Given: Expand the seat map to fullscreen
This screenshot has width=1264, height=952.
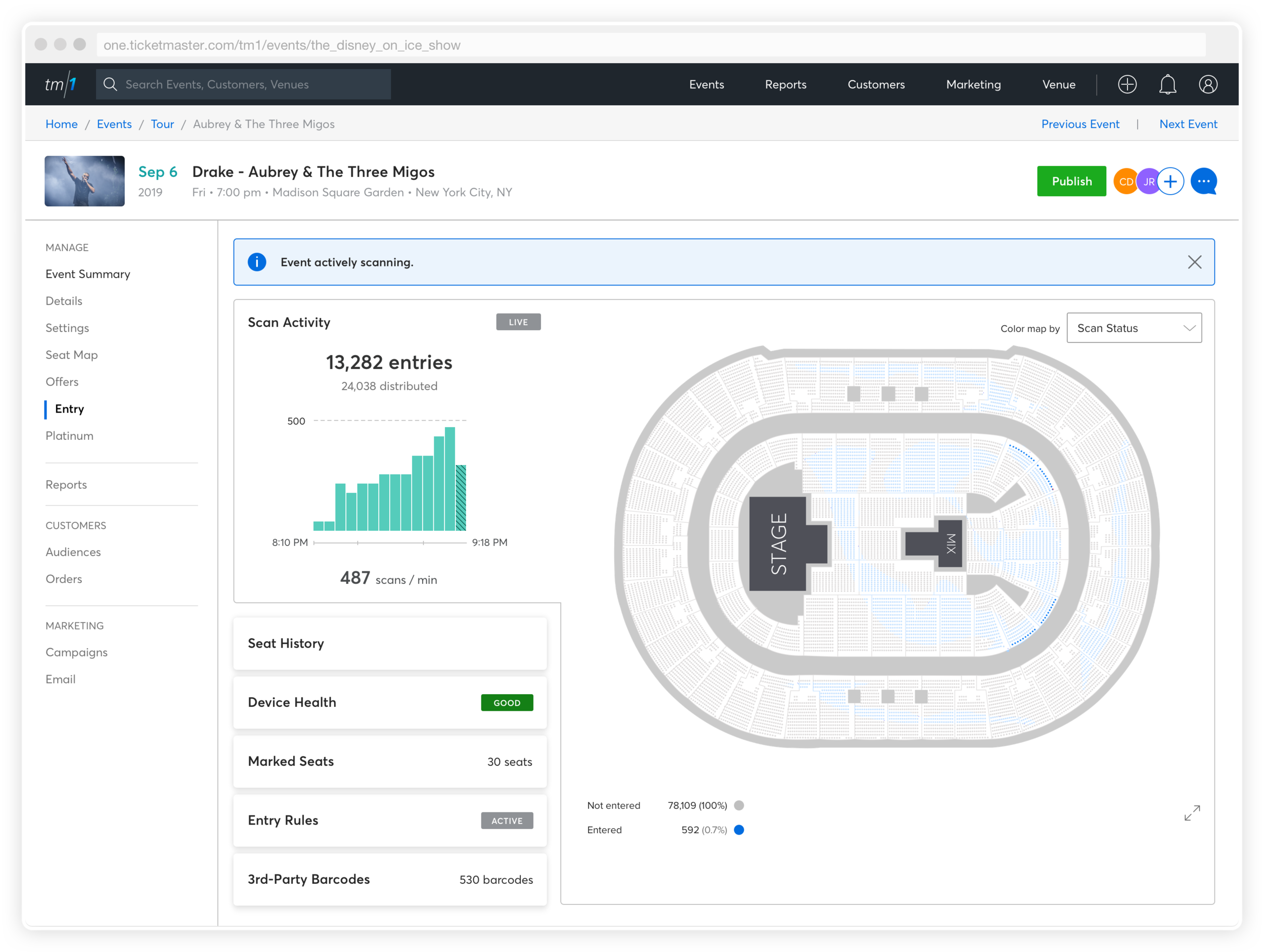Looking at the screenshot, I should click(1192, 812).
